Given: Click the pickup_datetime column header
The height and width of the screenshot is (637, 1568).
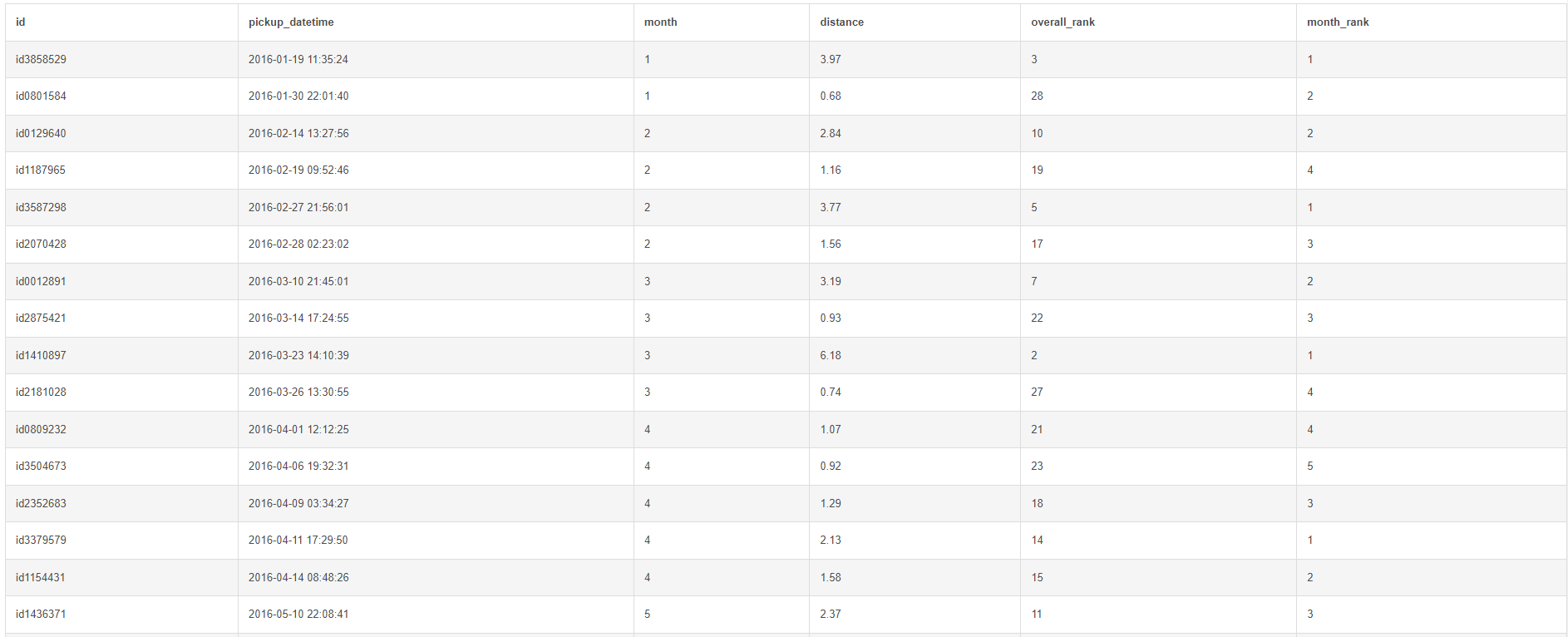Looking at the screenshot, I should pos(291,22).
